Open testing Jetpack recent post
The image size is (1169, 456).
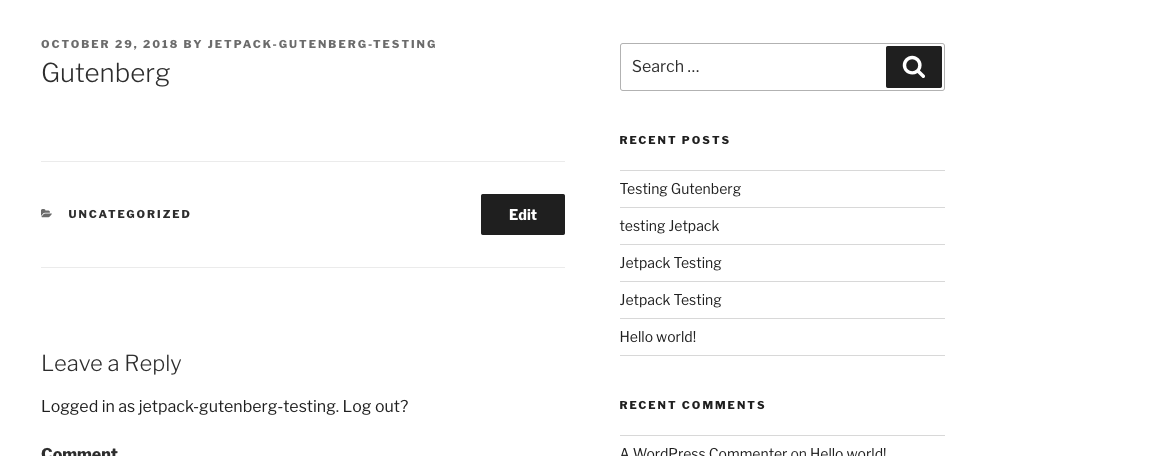coord(668,226)
